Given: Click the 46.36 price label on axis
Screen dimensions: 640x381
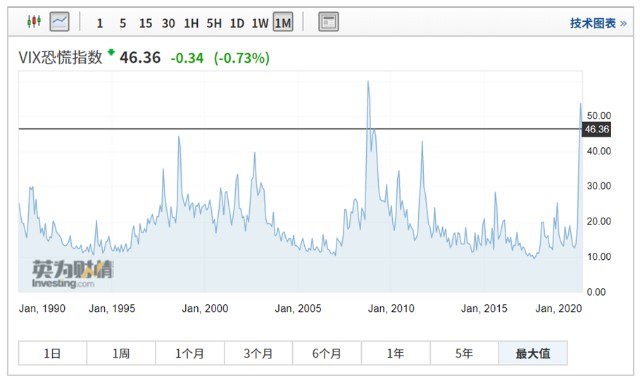Looking at the screenshot, I should (596, 129).
